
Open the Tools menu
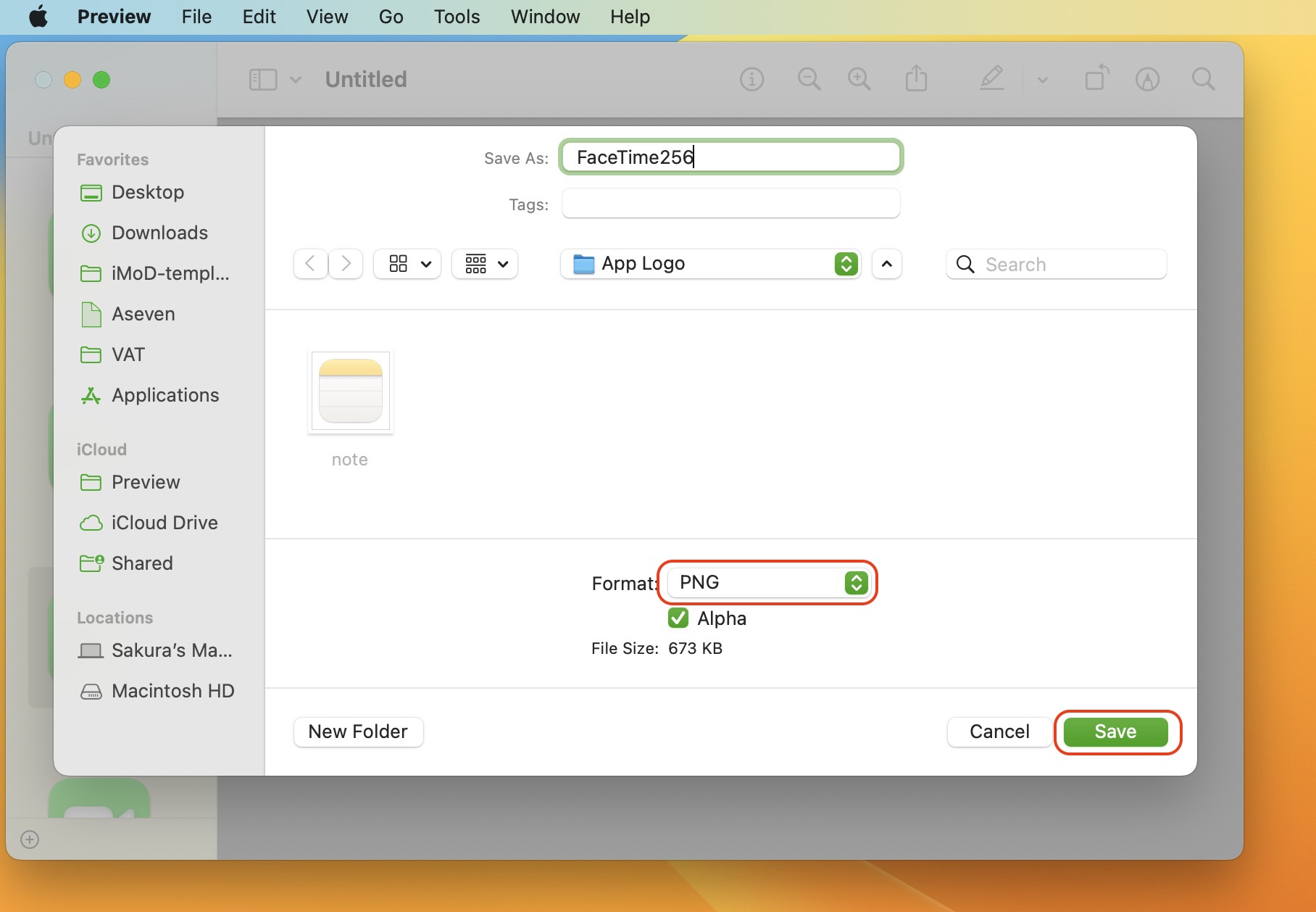[457, 17]
